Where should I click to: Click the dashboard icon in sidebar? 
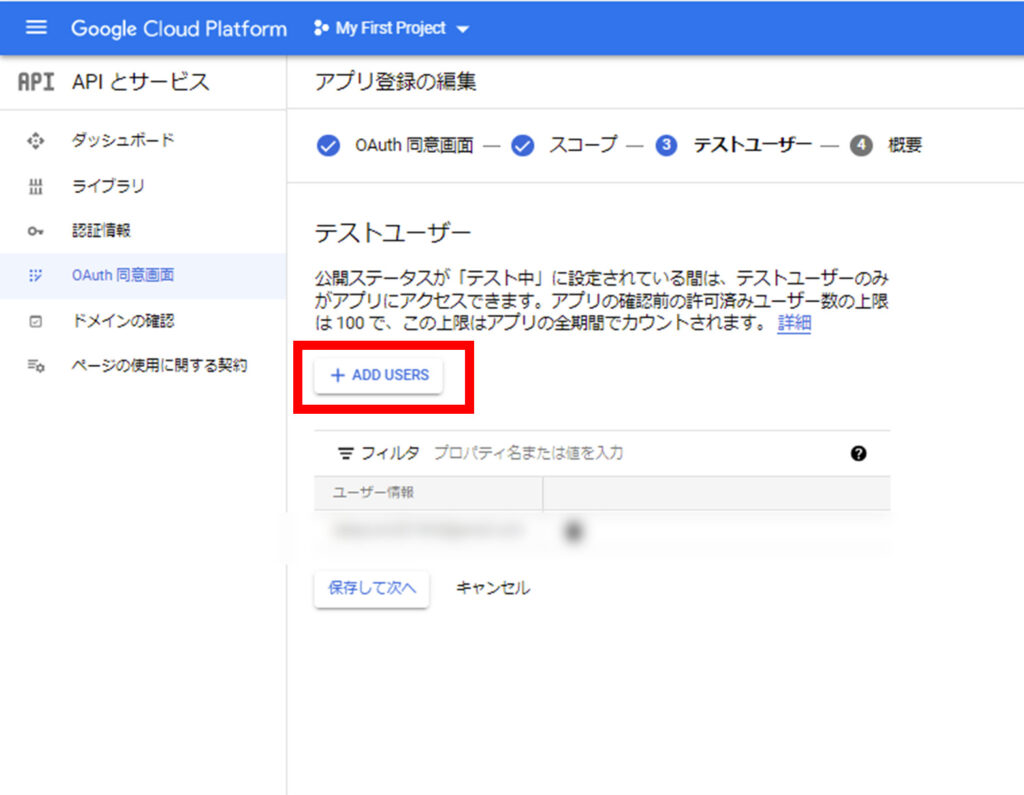36,140
